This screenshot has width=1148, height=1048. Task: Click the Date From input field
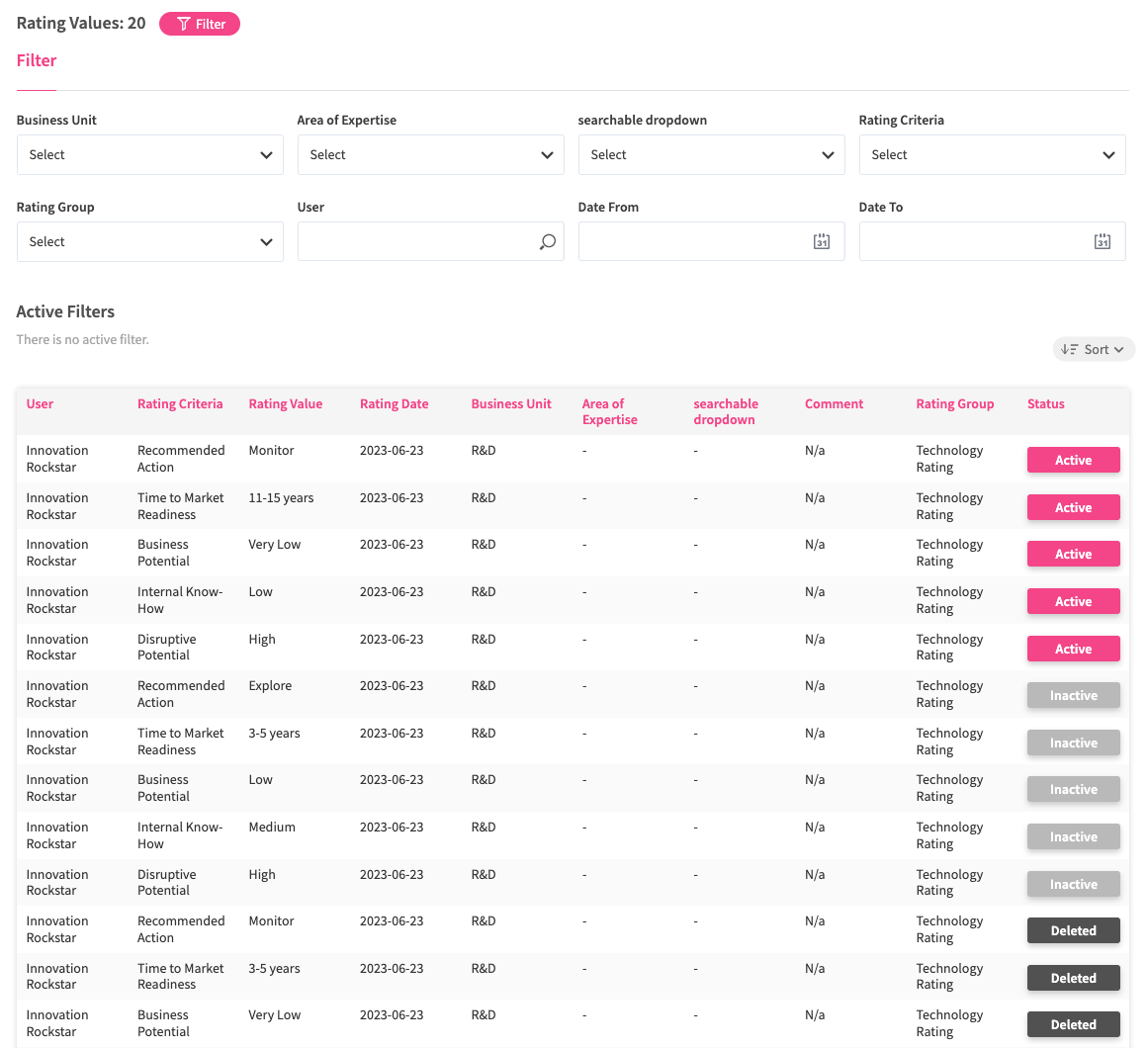pos(692,242)
